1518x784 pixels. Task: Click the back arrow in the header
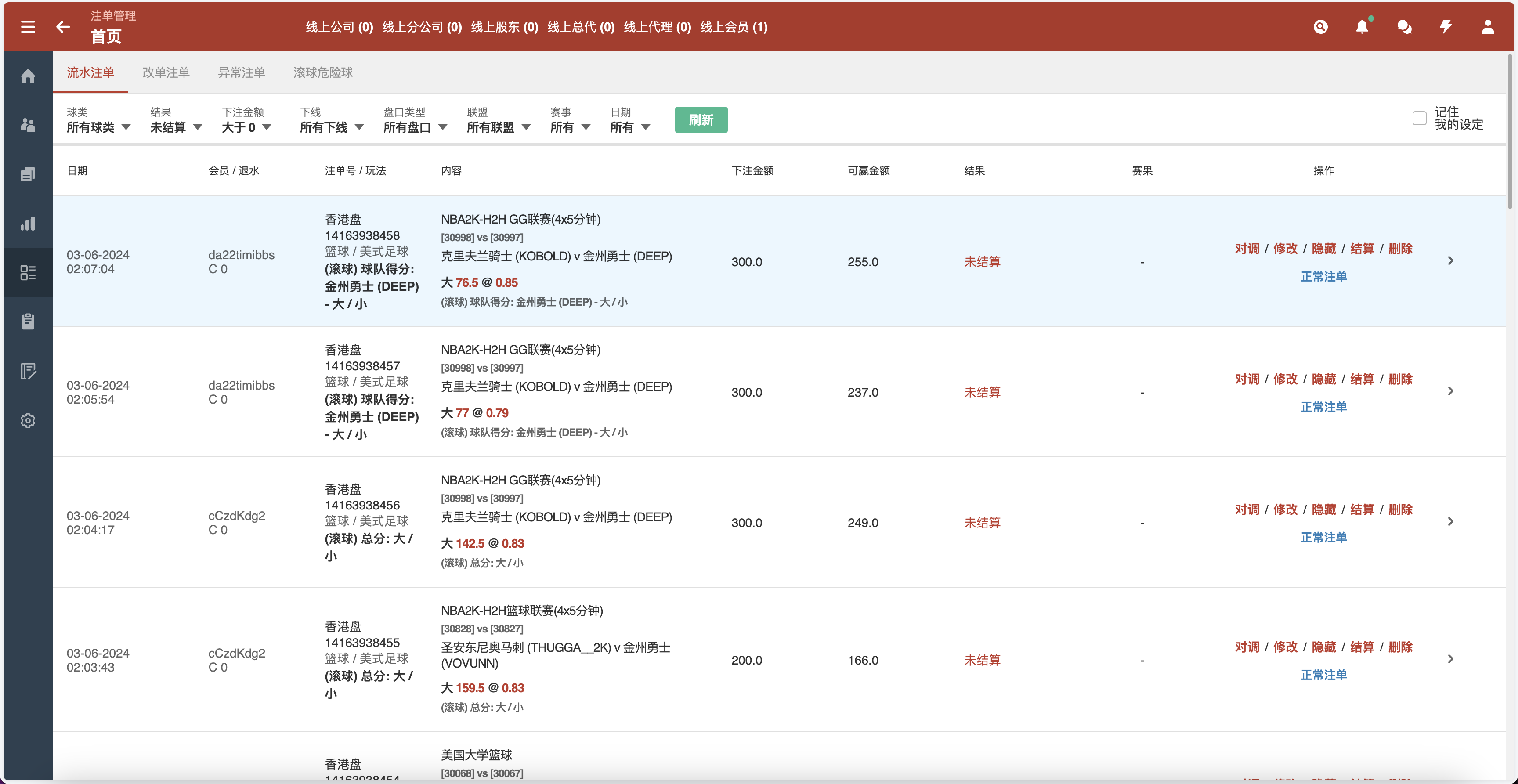(x=63, y=26)
